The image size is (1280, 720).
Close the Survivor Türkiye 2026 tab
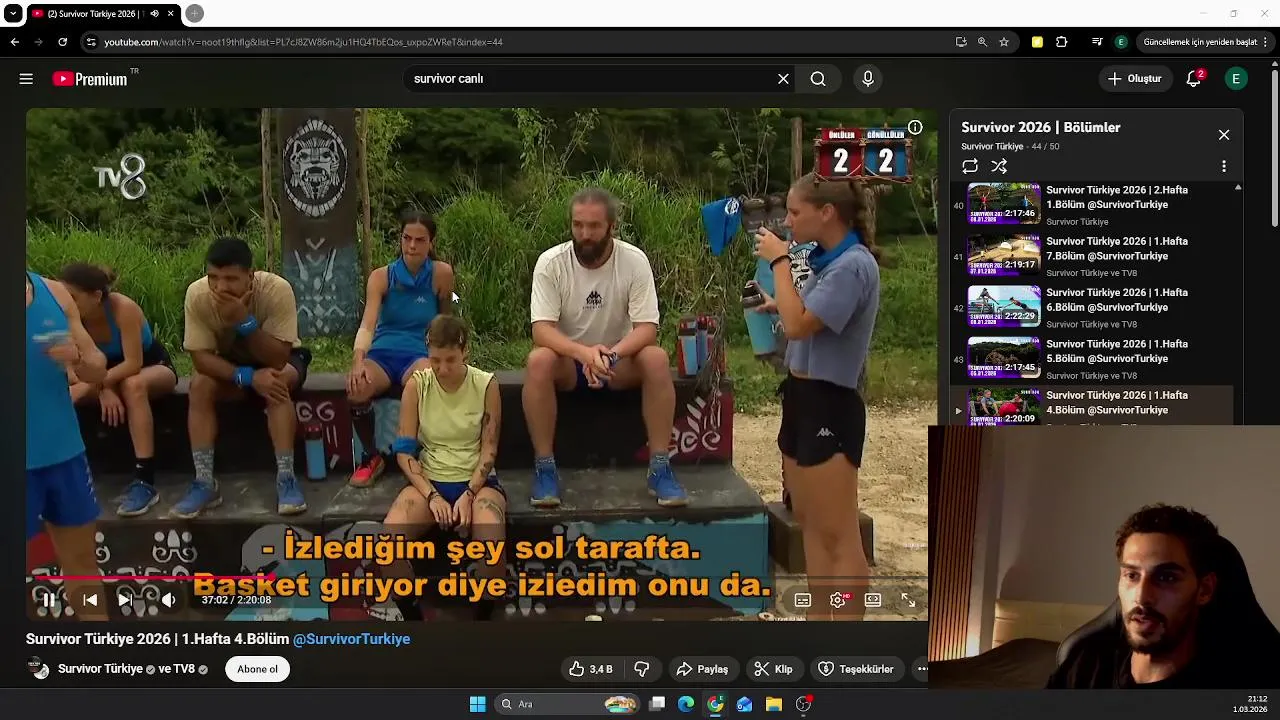[x=171, y=14]
